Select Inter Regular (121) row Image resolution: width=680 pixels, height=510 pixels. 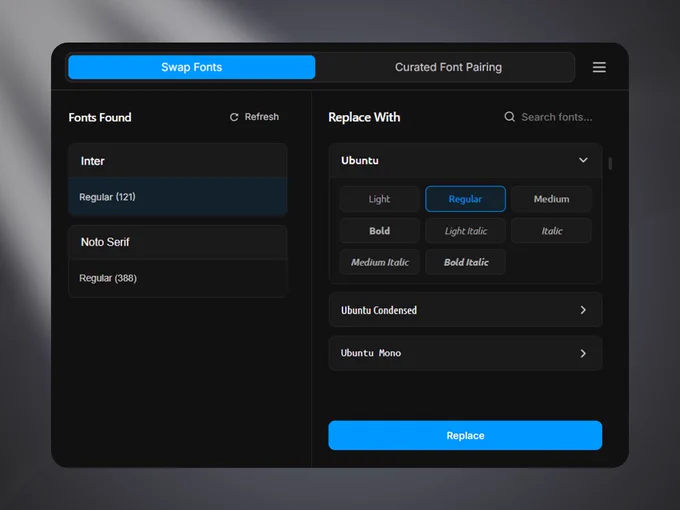[178, 196]
